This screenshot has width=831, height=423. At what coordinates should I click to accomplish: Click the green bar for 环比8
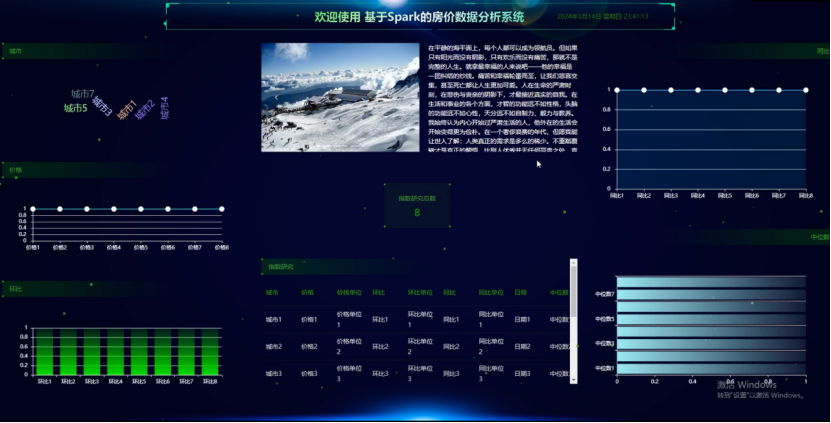pyautogui.click(x=210, y=352)
